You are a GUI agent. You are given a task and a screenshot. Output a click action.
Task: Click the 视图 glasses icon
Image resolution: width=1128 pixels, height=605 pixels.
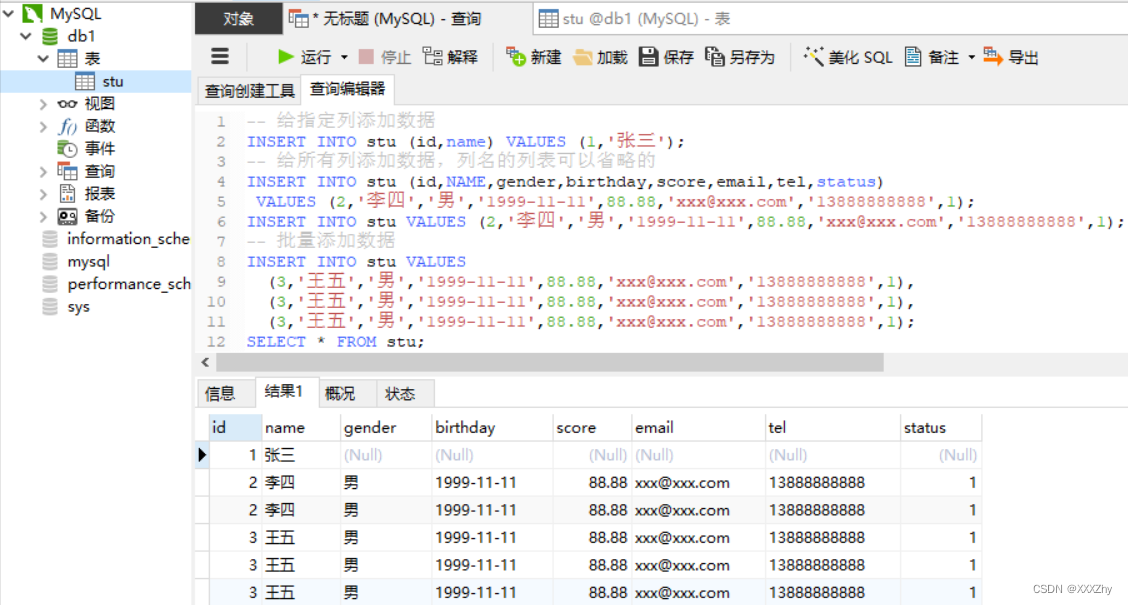click(x=67, y=104)
